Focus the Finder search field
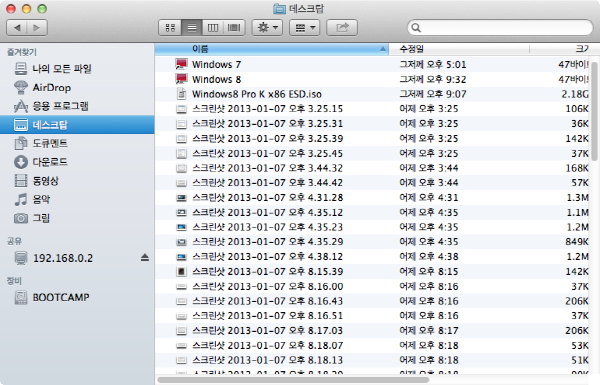 click(500, 28)
